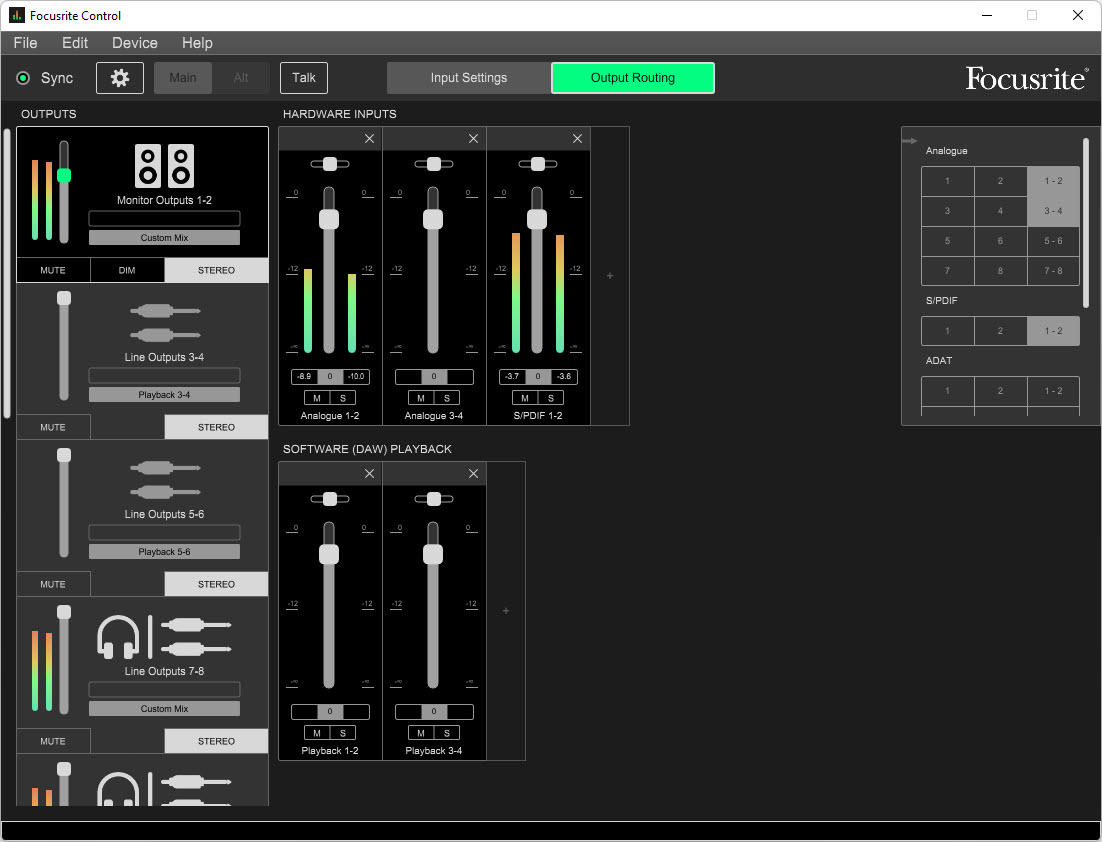Open the Edit menu

(74, 43)
